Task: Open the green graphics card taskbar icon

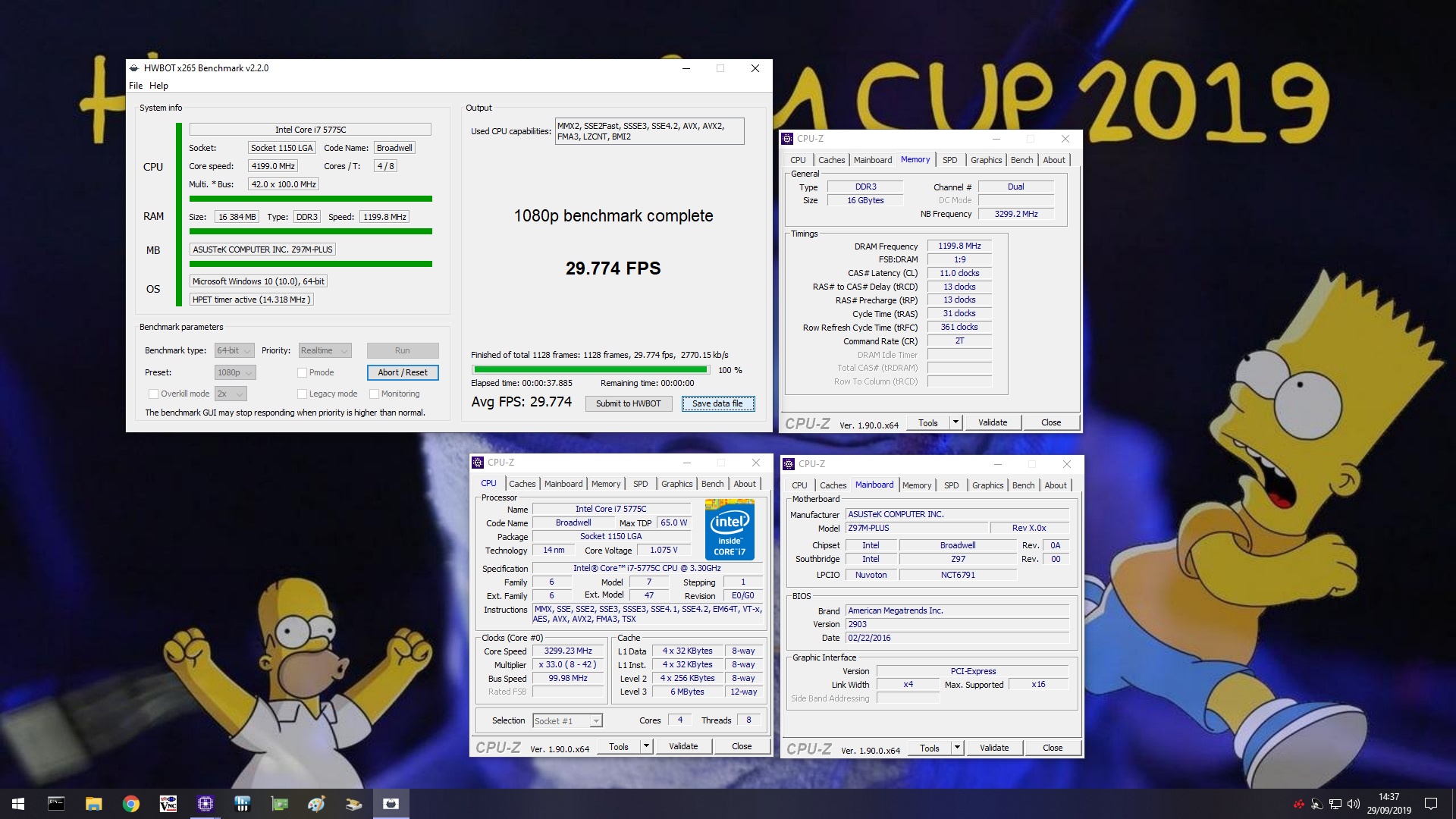Action: coord(279,804)
